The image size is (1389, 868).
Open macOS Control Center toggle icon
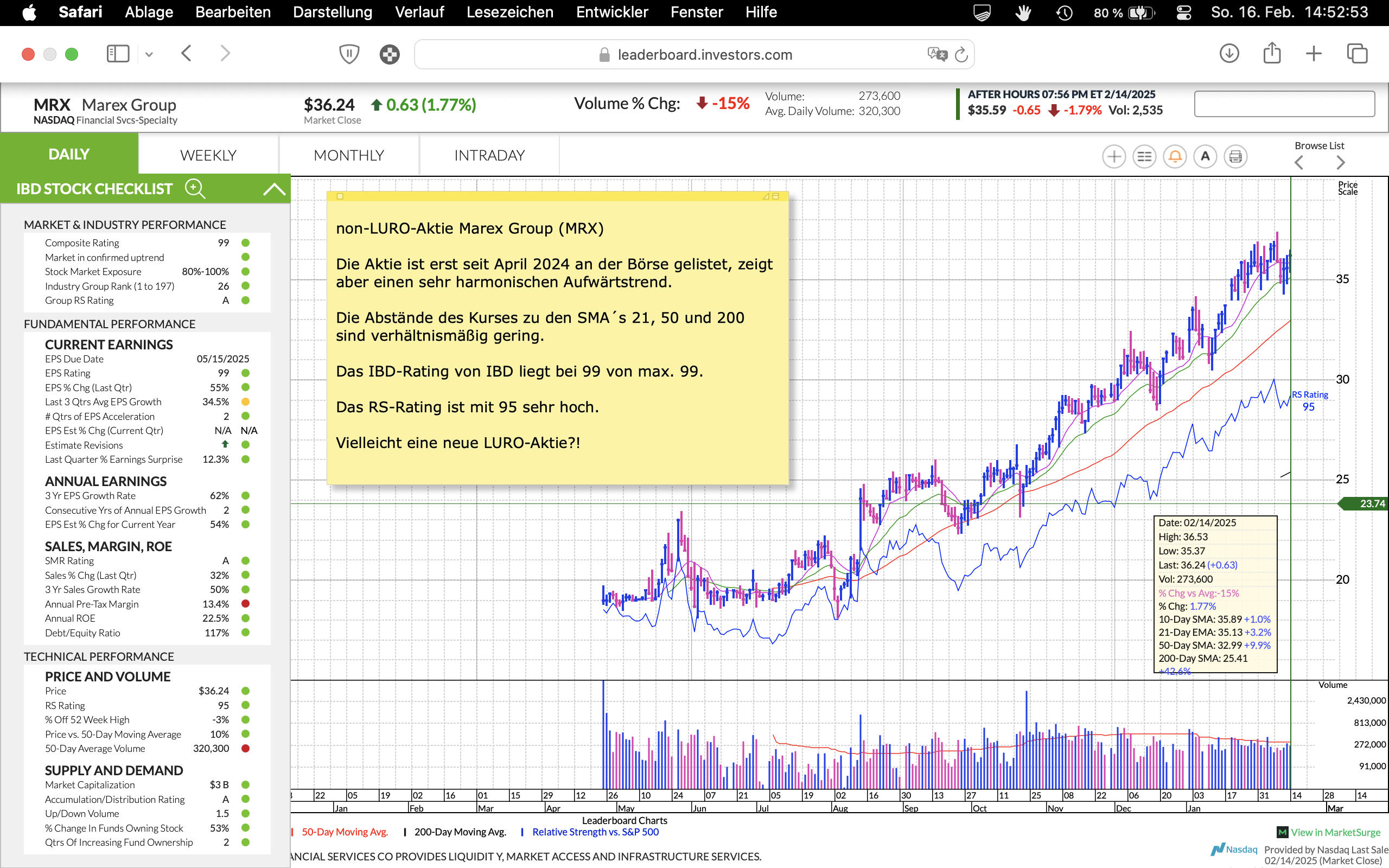coord(1183,12)
